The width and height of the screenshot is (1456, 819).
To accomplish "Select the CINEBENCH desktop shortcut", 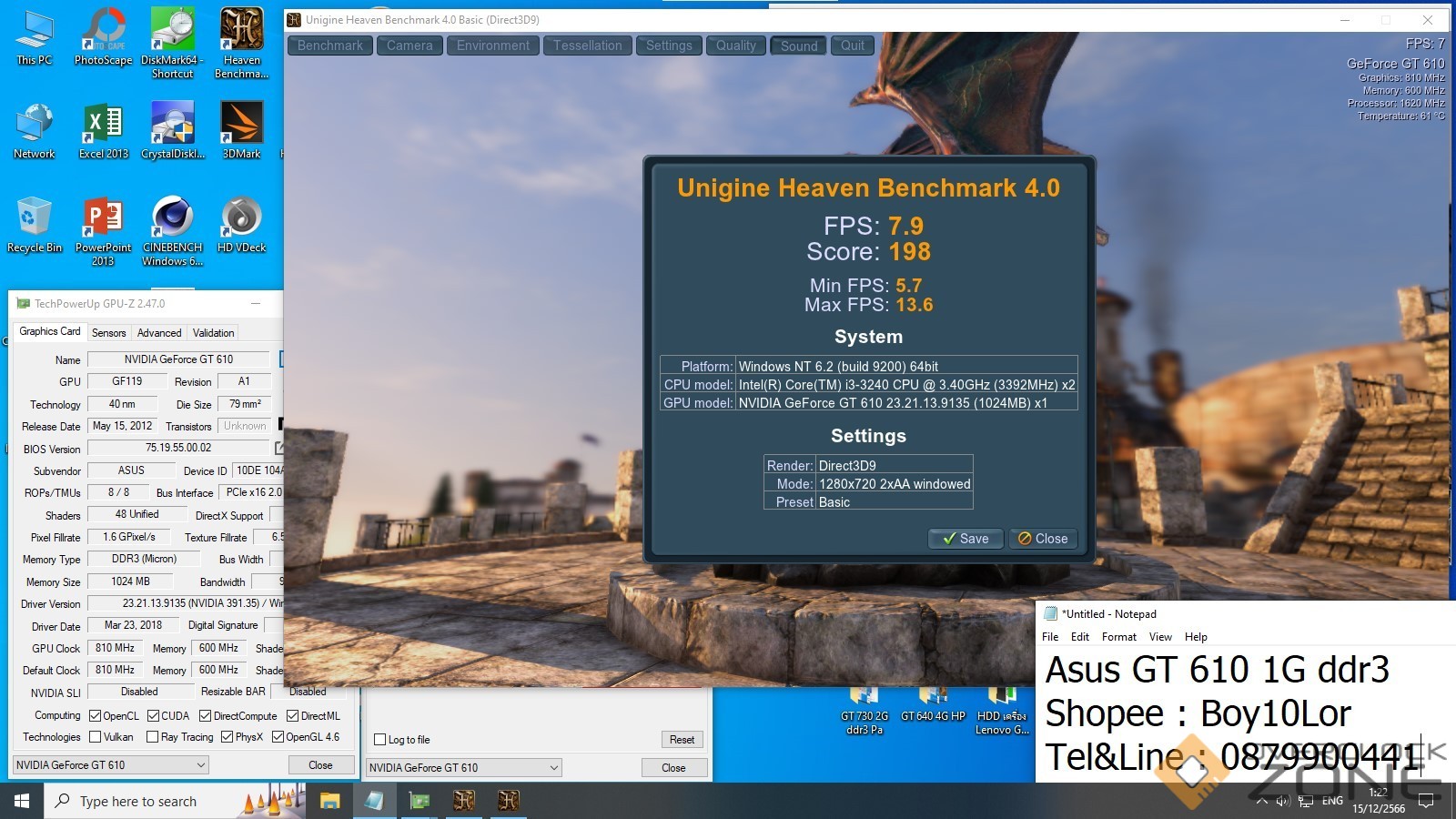I will (172, 231).
